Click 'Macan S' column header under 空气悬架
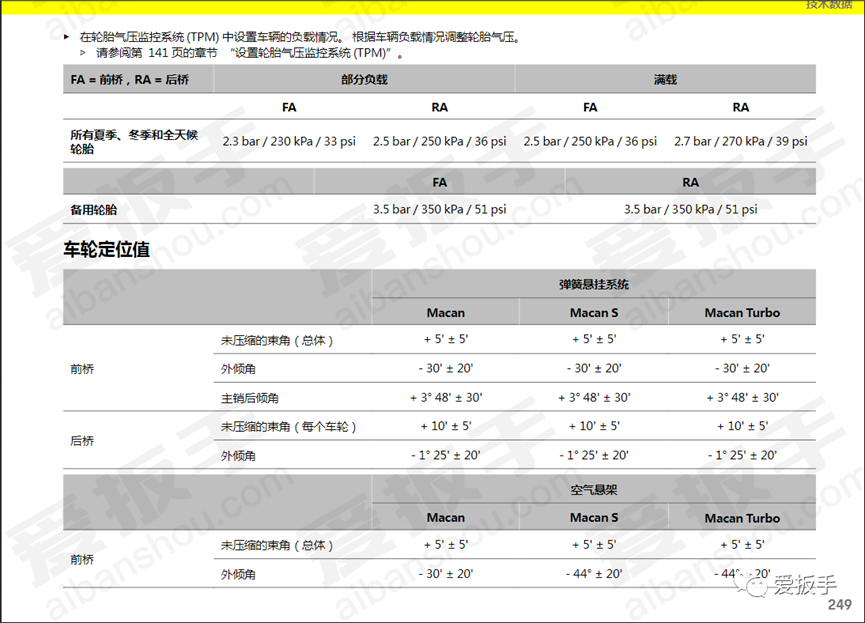 pos(594,518)
